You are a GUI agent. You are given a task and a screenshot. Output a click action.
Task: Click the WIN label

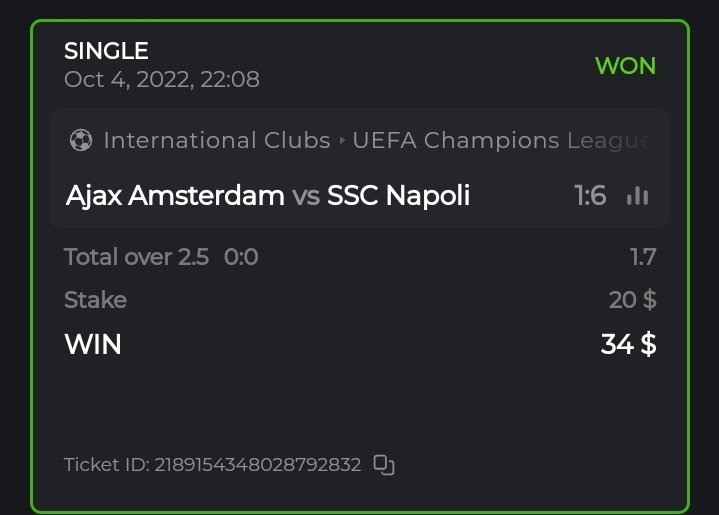(93, 344)
